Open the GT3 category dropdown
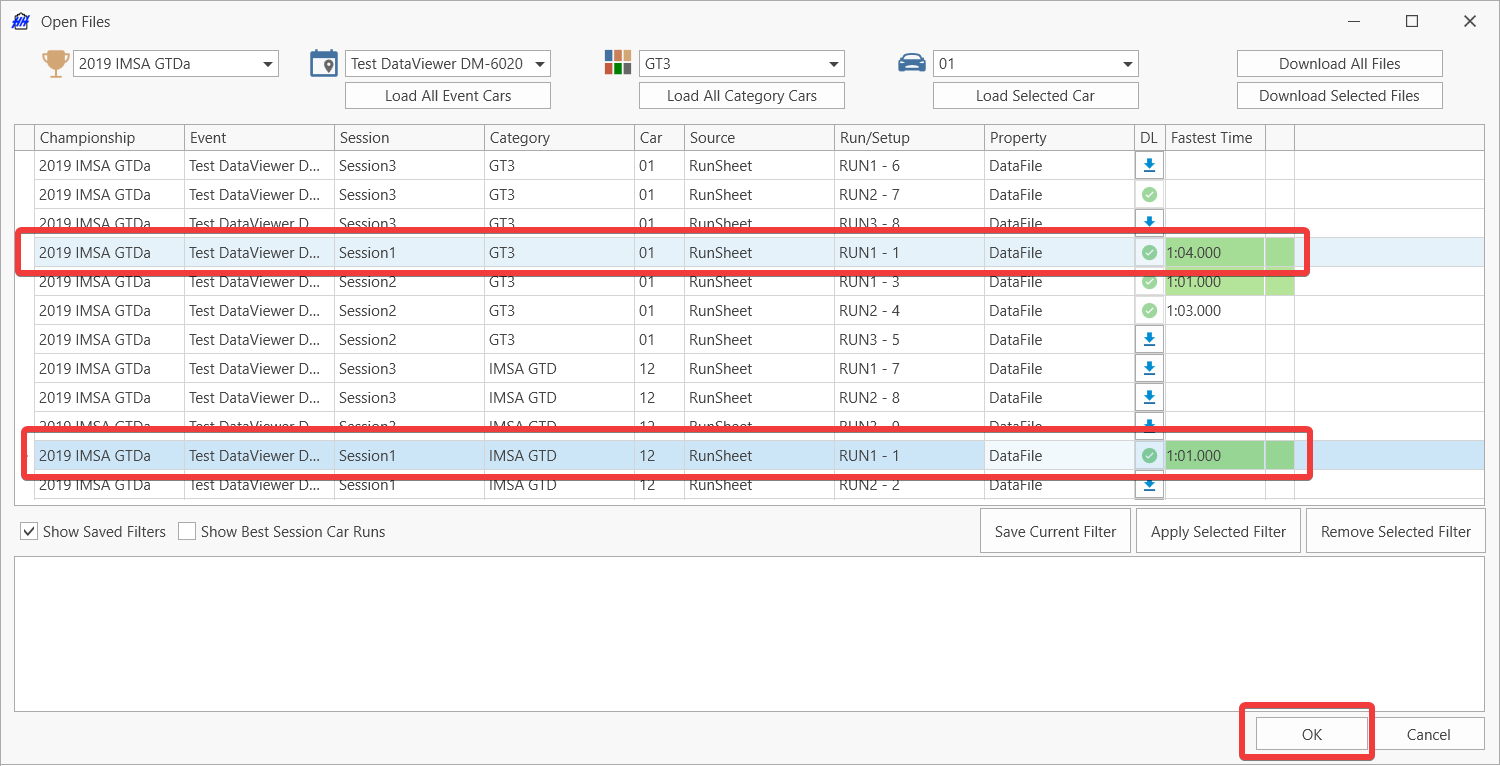 [x=742, y=64]
